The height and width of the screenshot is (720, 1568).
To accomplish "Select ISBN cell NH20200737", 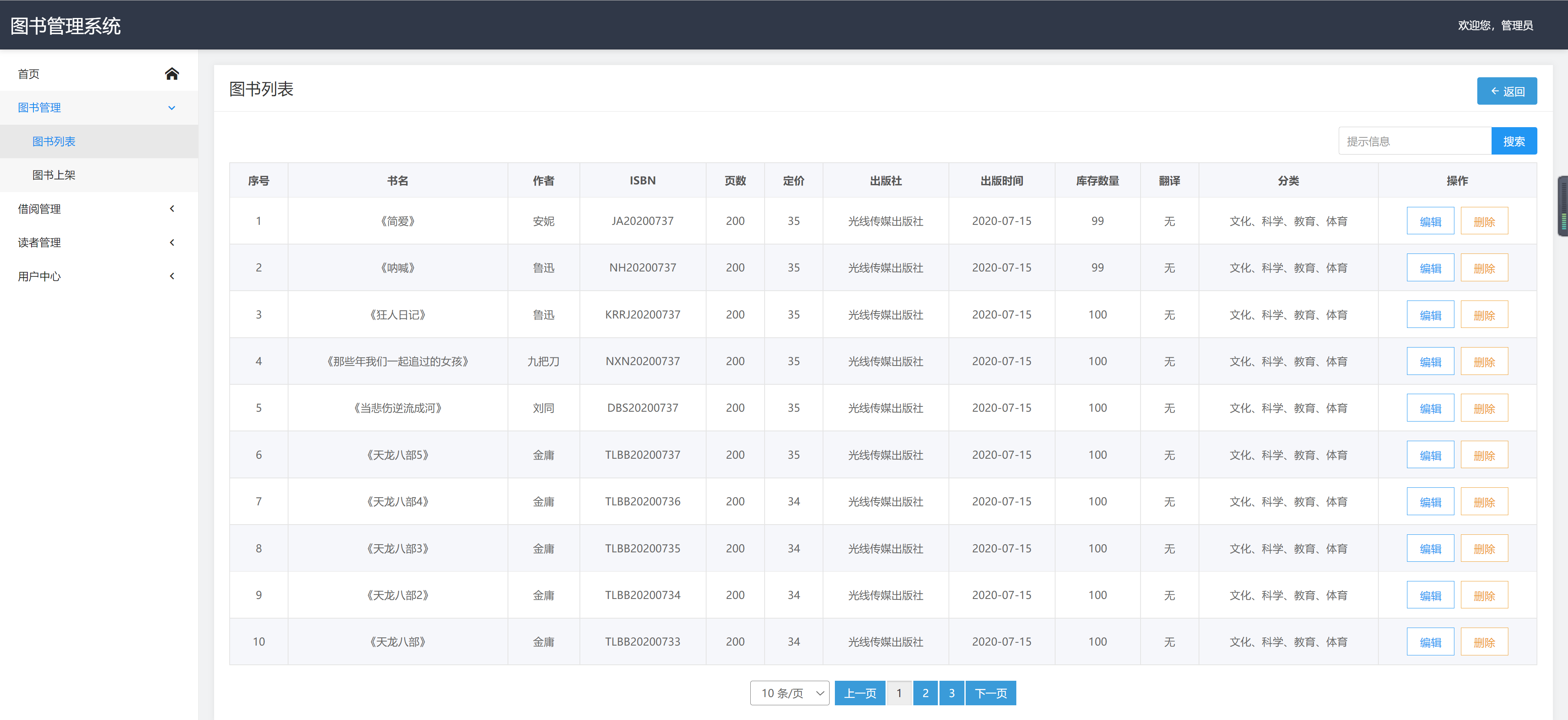I will pos(643,268).
